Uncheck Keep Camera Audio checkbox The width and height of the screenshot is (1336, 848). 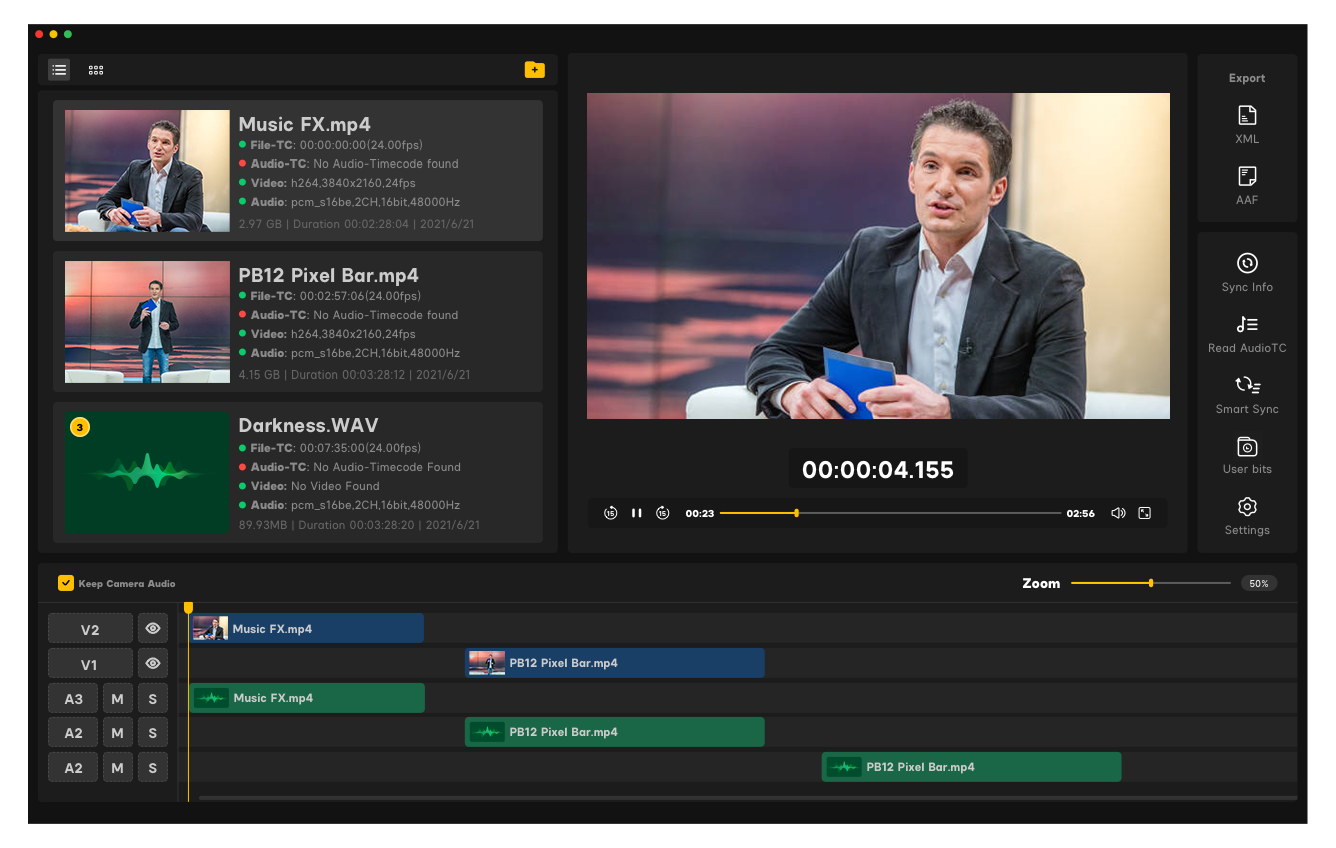coord(66,583)
